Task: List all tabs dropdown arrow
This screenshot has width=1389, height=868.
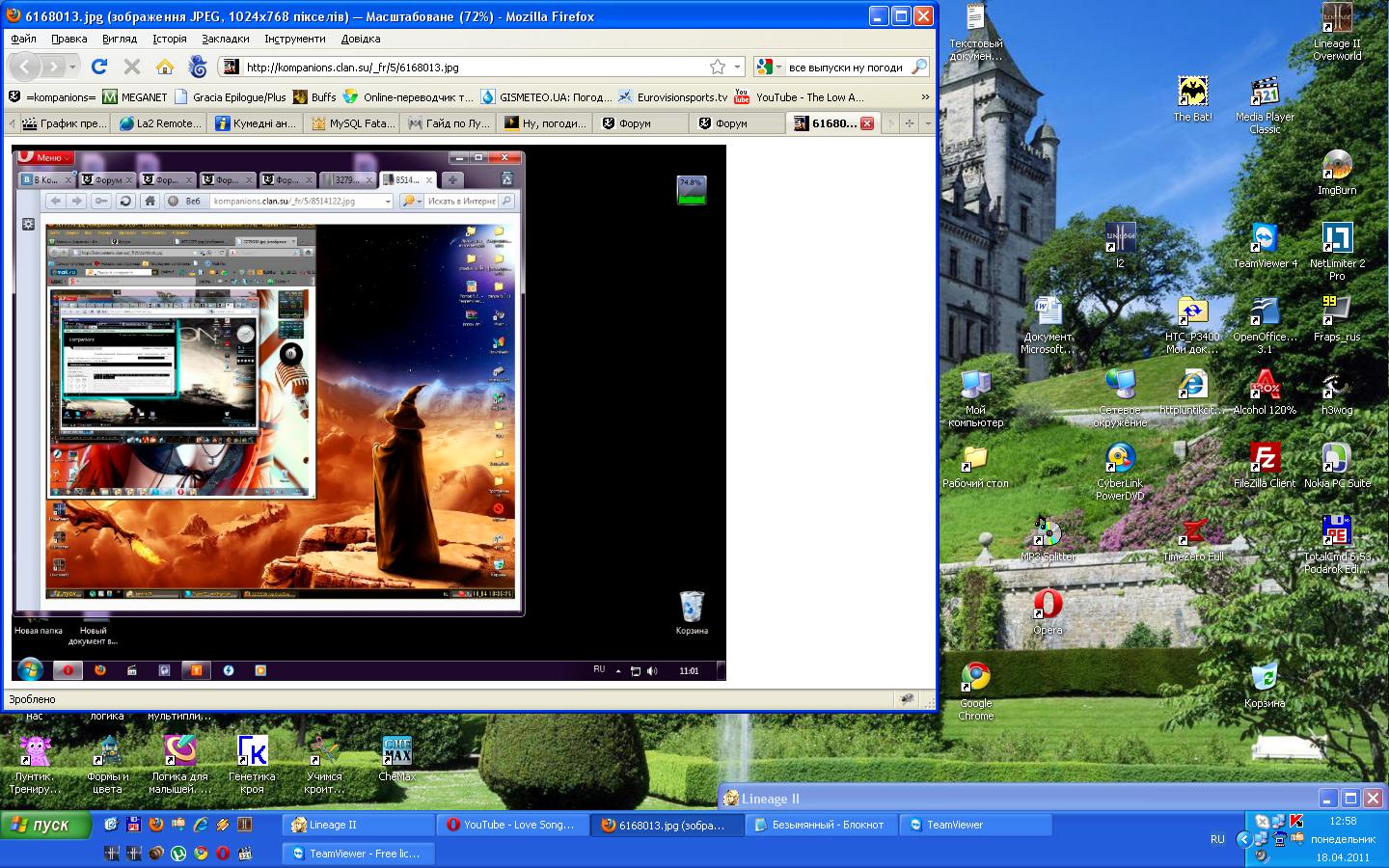Action: click(x=927, y=123)
